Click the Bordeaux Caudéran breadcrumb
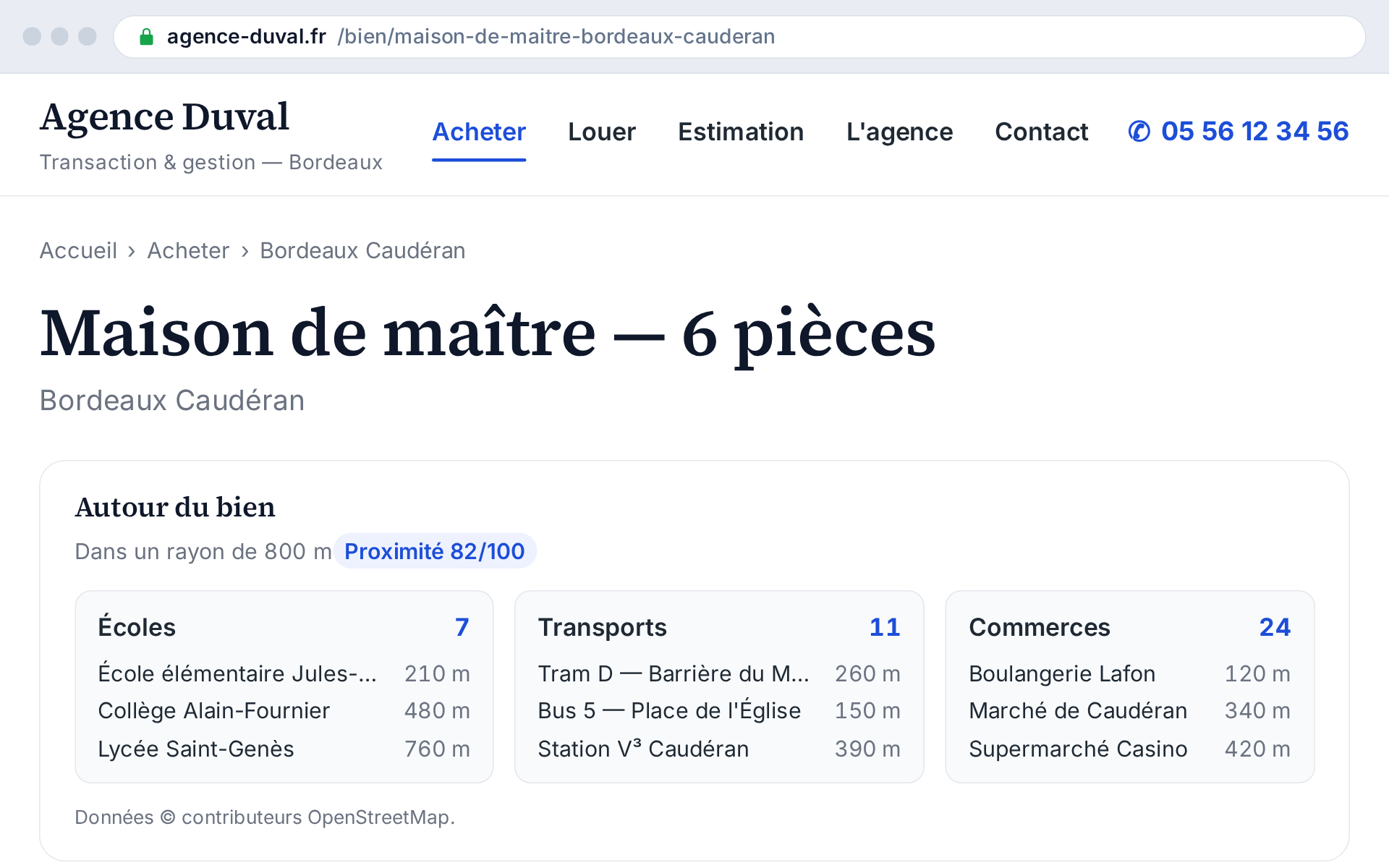 pyautogui.click(x=362, y=250)
